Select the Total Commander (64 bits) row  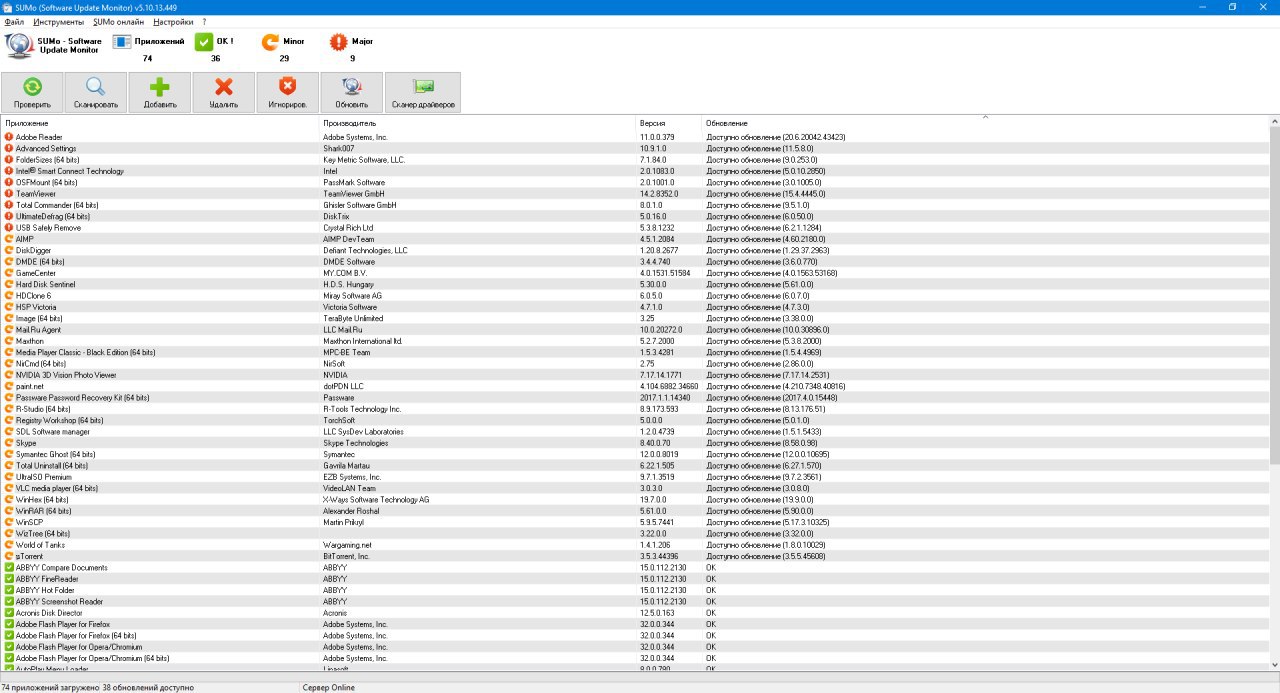coord(635,205)
